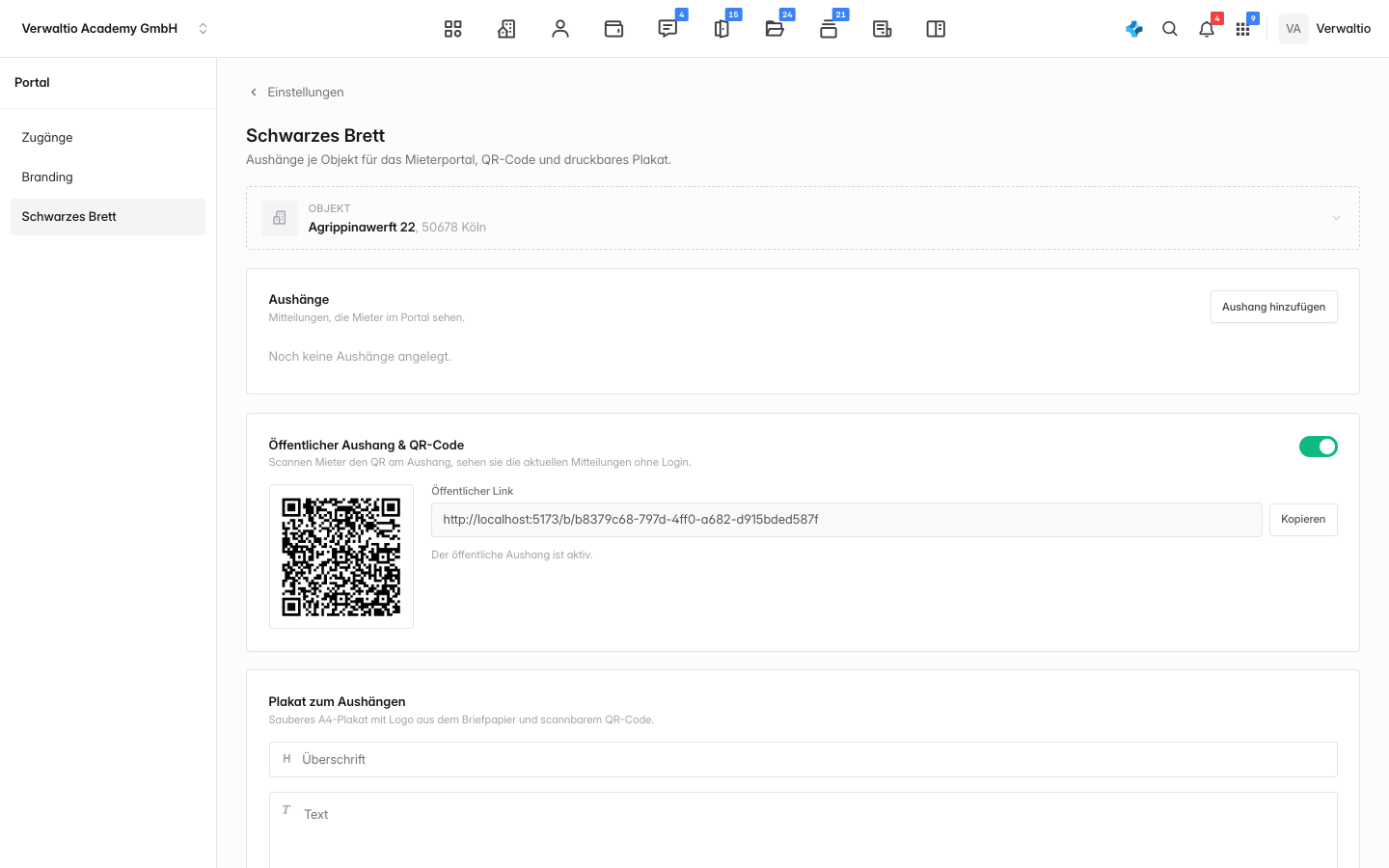The height and width of the screenshot is (868, 1389).
Task: Open the folder icon with badge 24
Action: (x=775, y=29)
